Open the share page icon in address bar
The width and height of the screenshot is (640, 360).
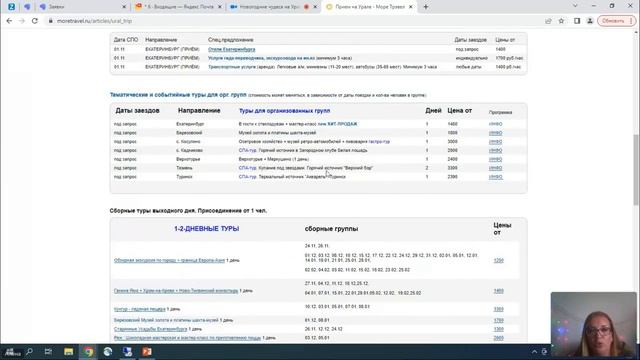click(548, 21)
